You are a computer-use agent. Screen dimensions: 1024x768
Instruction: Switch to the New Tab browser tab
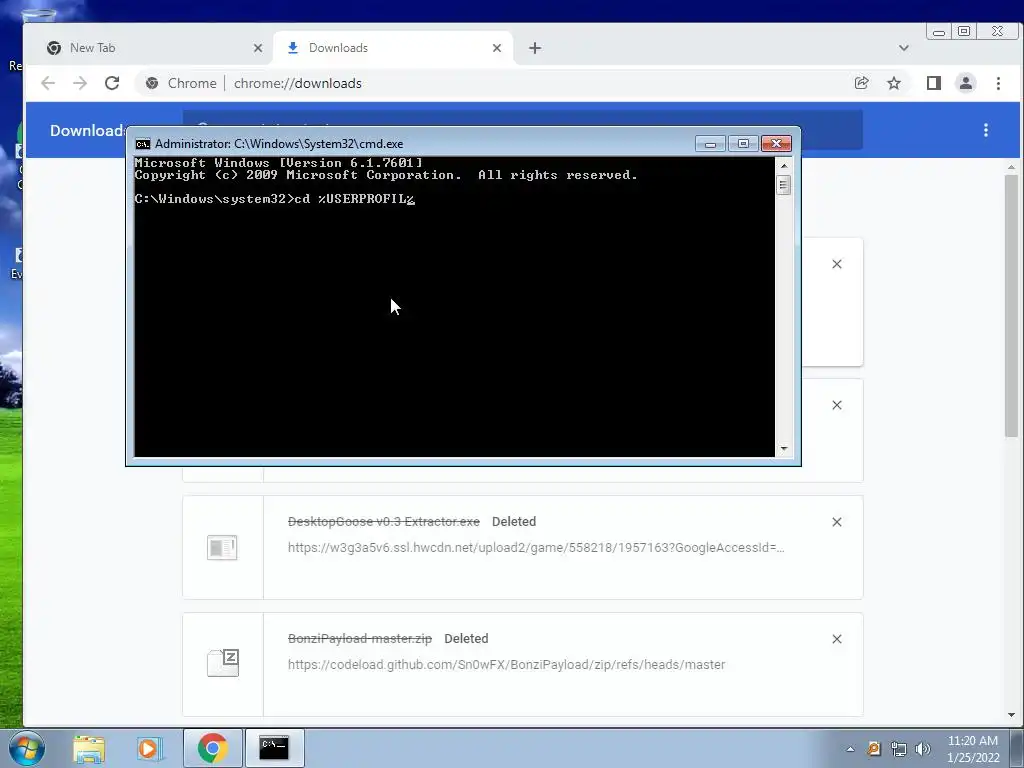pyautogui.click(x=153, y=48)
